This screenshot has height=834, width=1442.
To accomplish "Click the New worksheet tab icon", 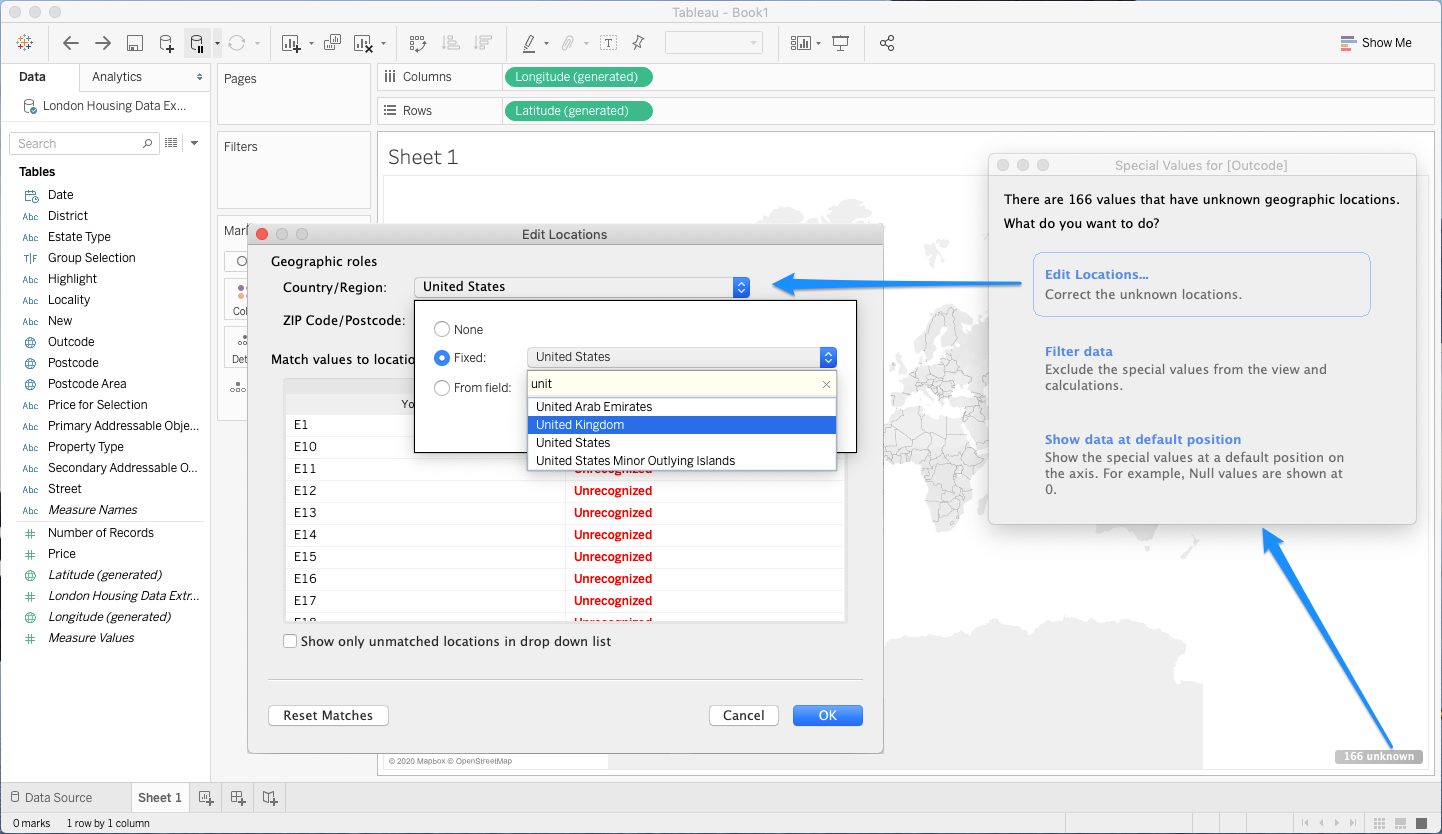I will click(206, 797).
